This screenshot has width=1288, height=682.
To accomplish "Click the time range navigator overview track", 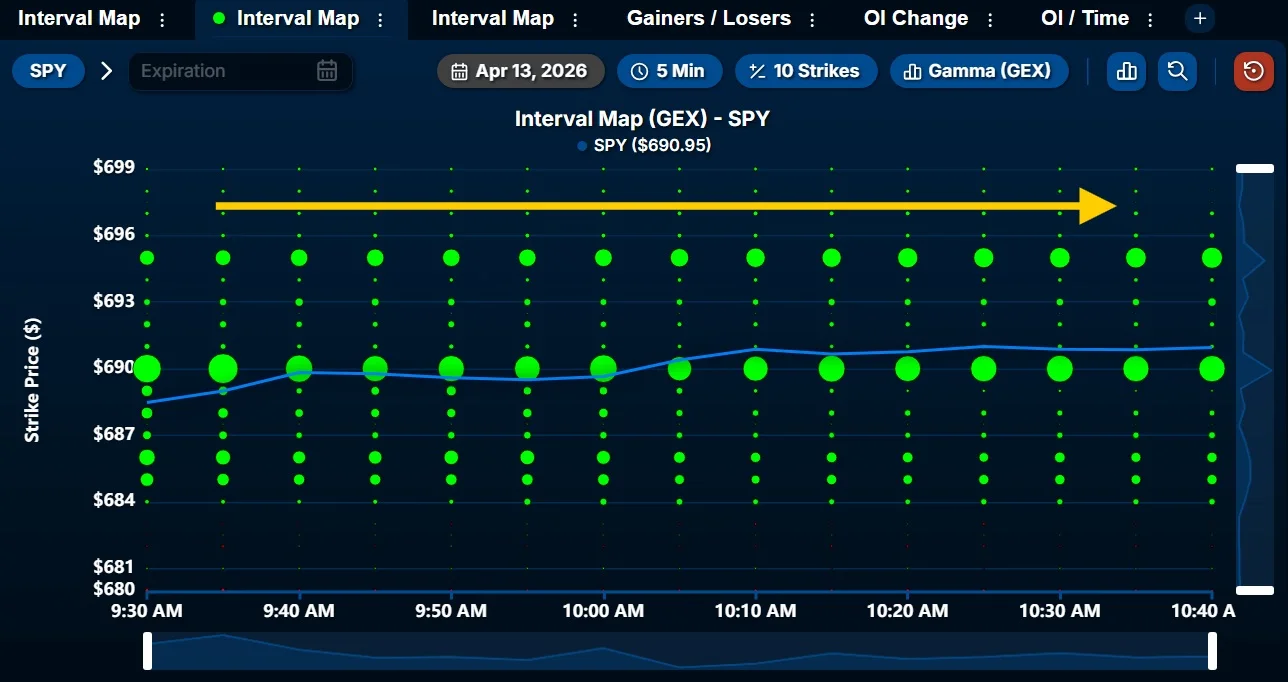I will [680, 651].
